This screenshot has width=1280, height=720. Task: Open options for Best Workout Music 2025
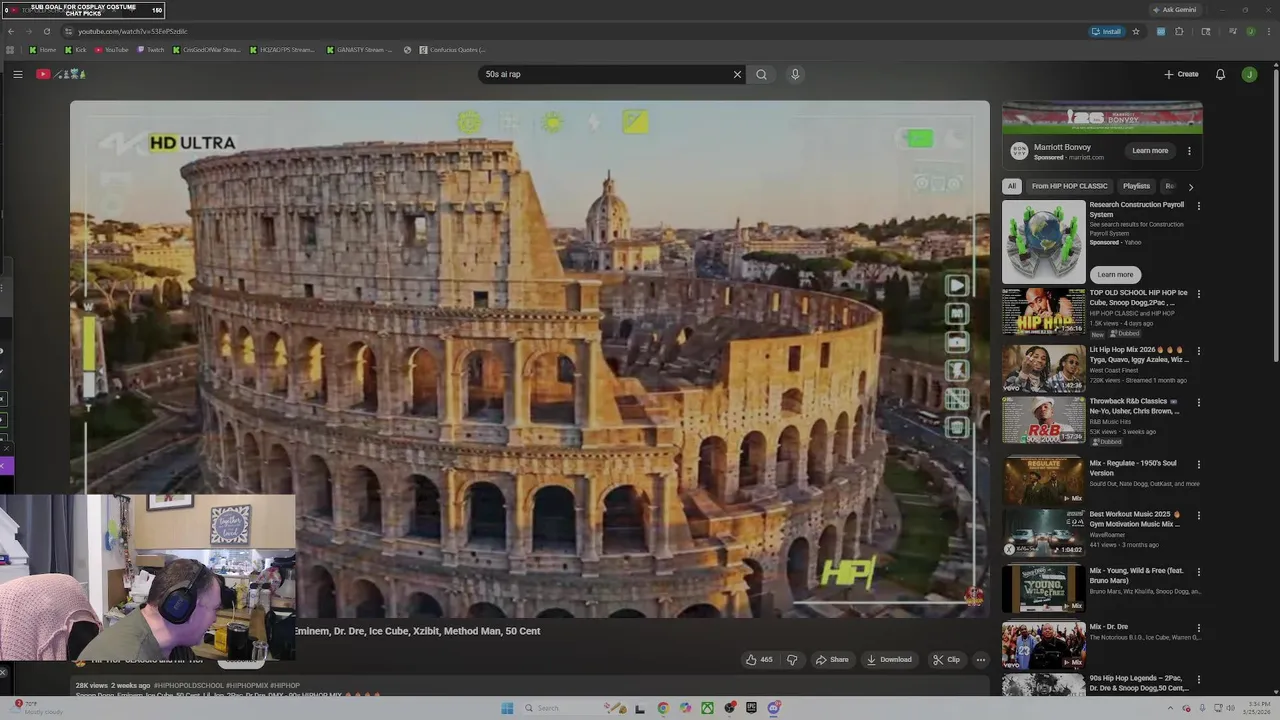coord(1199,515)
